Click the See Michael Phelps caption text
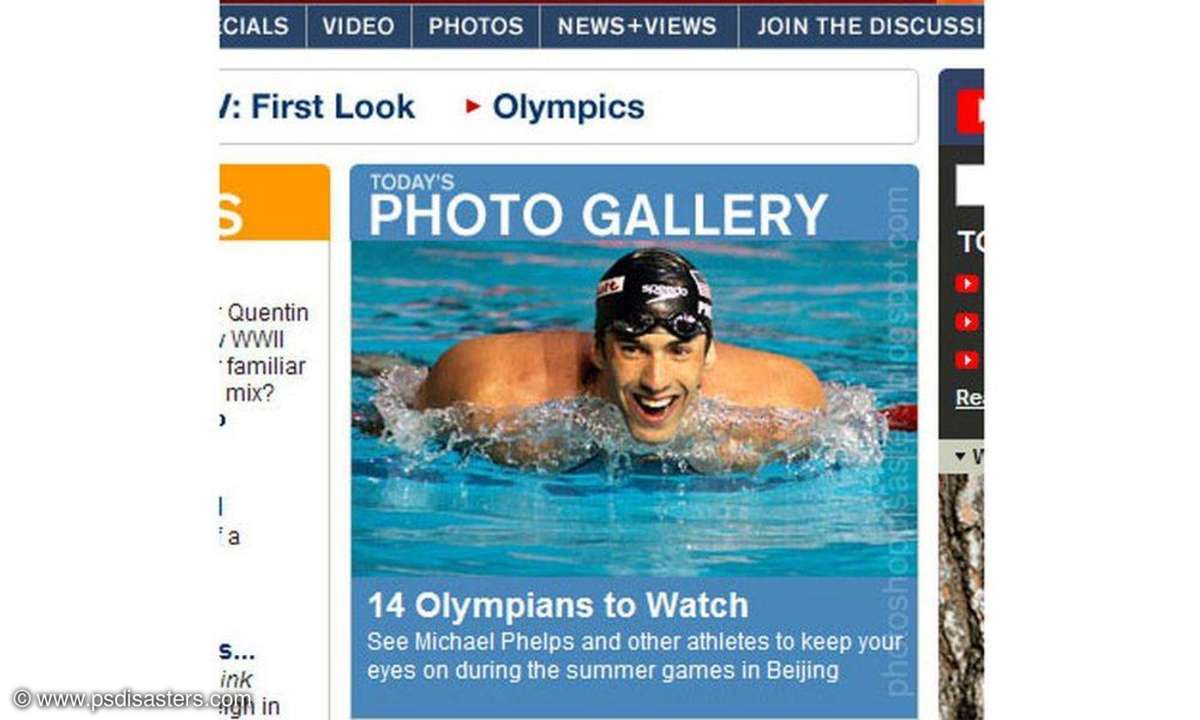The height and width of the screenshot is (720, 1200). [x=634, y=656]
